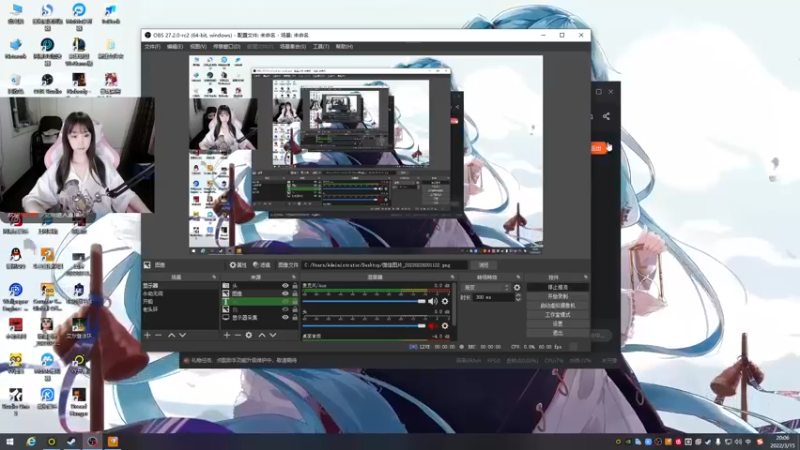
Task: Select the 显示器采集 source row
Action: tap(260, 317)
